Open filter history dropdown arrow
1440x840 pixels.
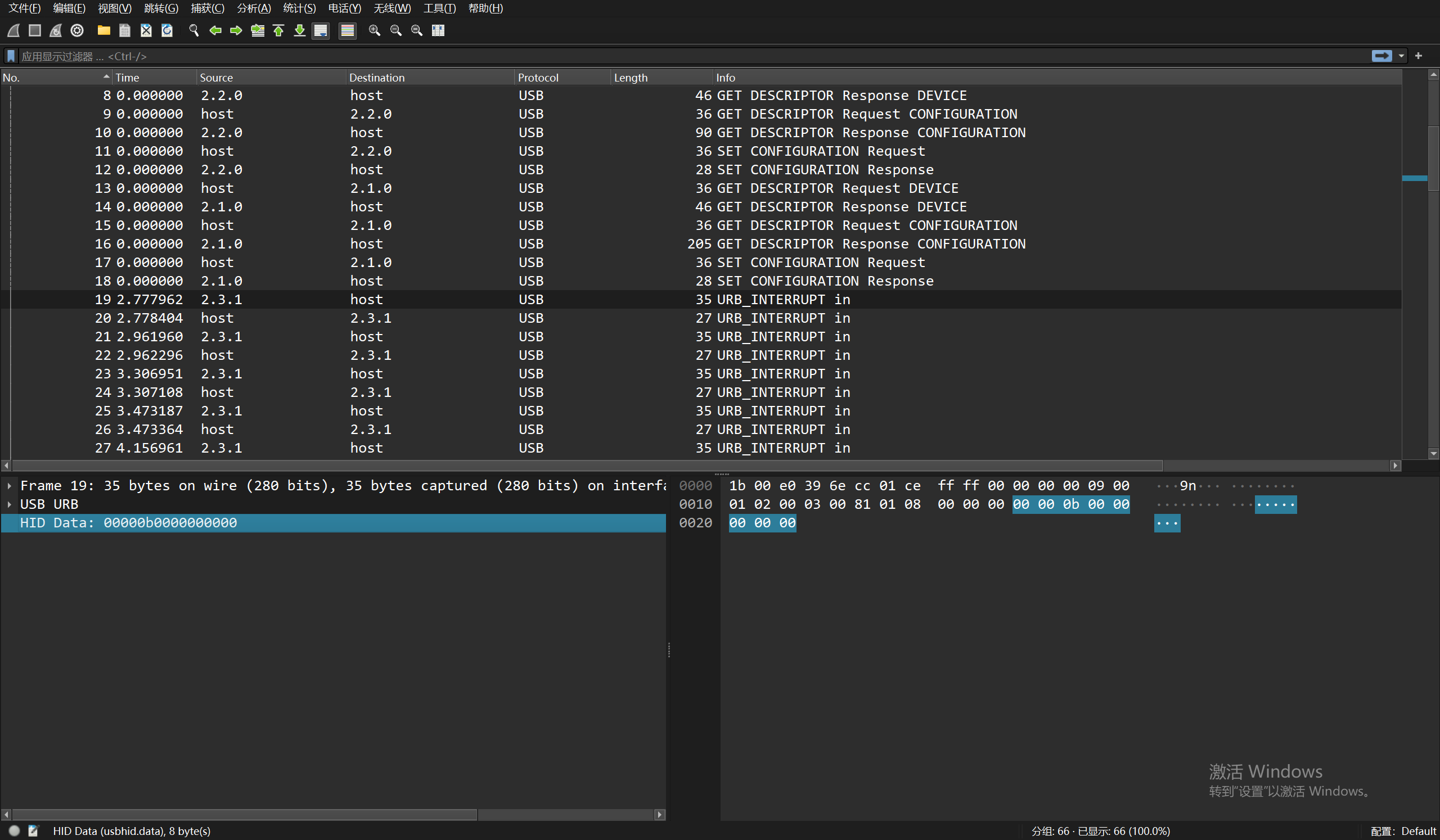tap(1401, 56)
